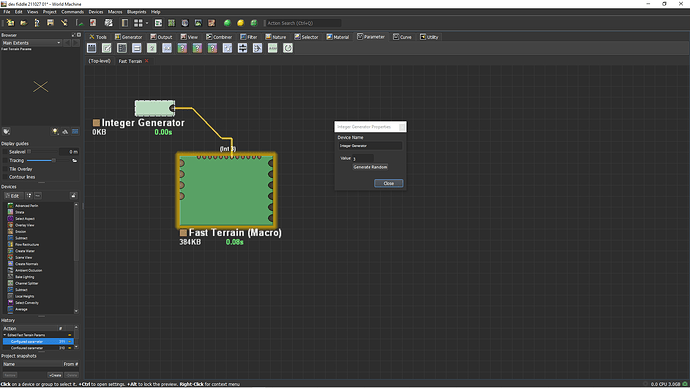Click the first question-mark parameter device icon
Viewport: 690px width, 388px height.
click(x=182, y=48)
